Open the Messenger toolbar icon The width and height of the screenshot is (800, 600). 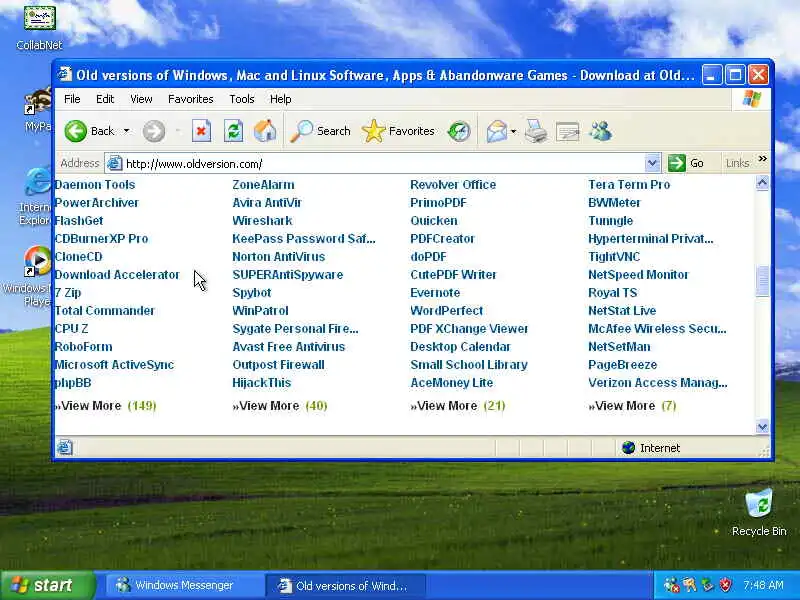600,131
